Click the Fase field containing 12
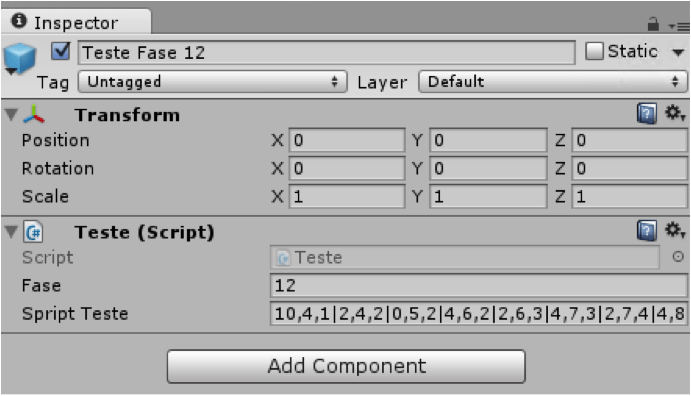Screen dimensions: 691x396 (479, 285)
